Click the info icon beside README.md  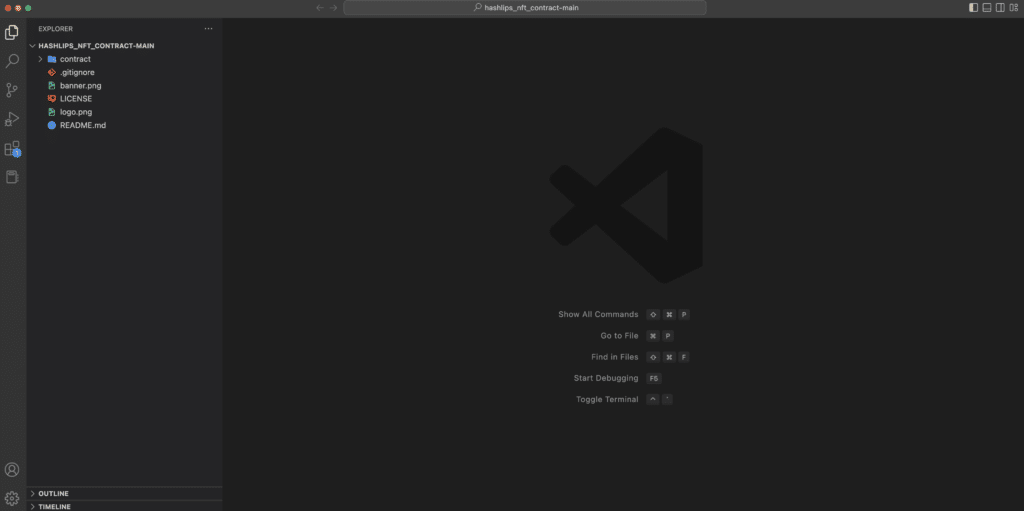click(x=52, y=125)
